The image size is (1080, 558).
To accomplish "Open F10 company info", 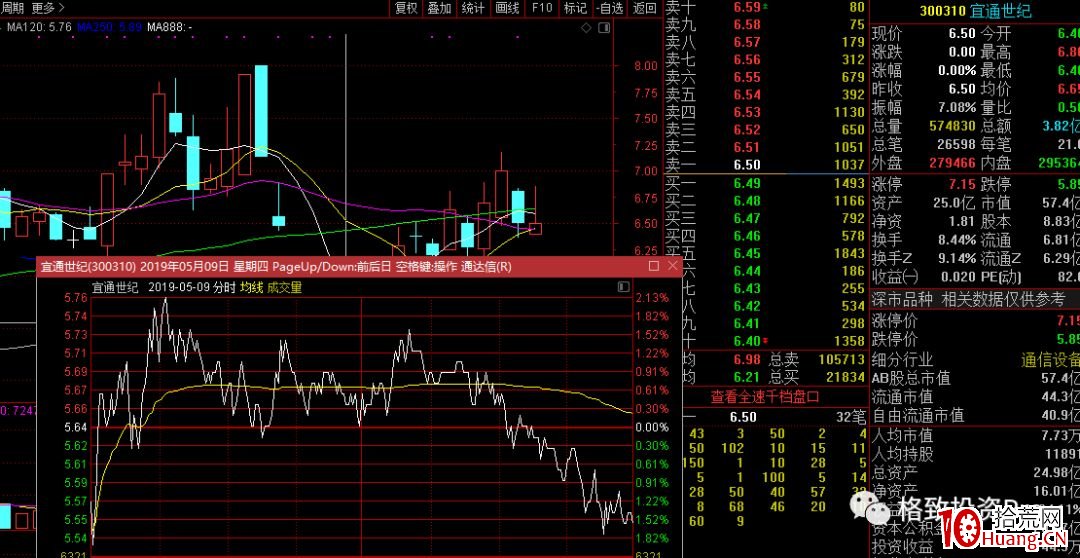I will coord(542,8).
